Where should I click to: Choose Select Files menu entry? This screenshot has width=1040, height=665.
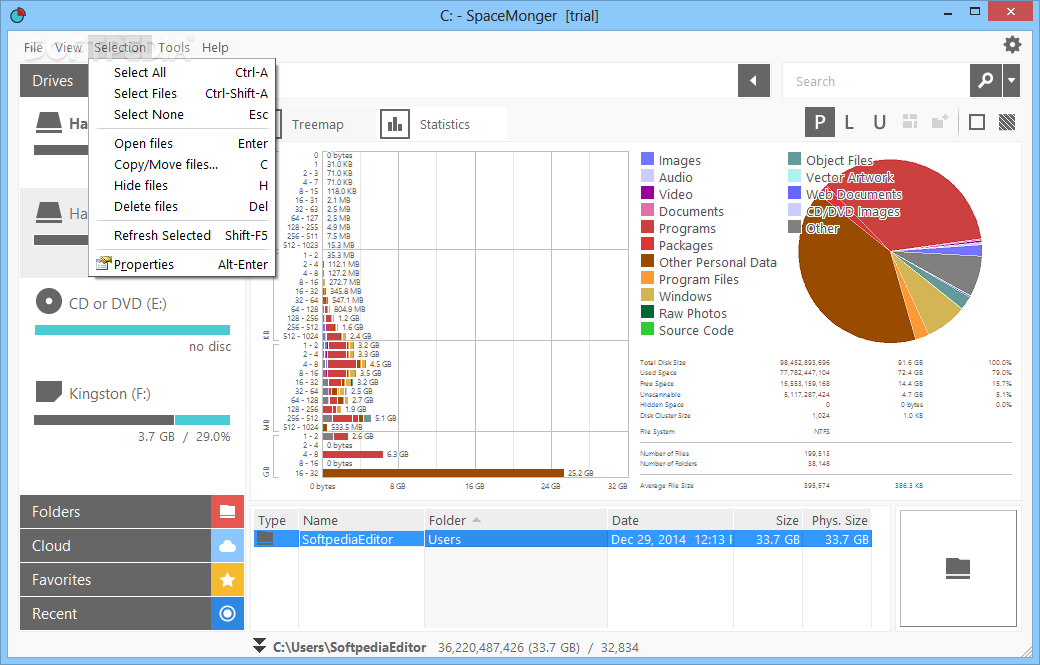[x=182, y=93]
